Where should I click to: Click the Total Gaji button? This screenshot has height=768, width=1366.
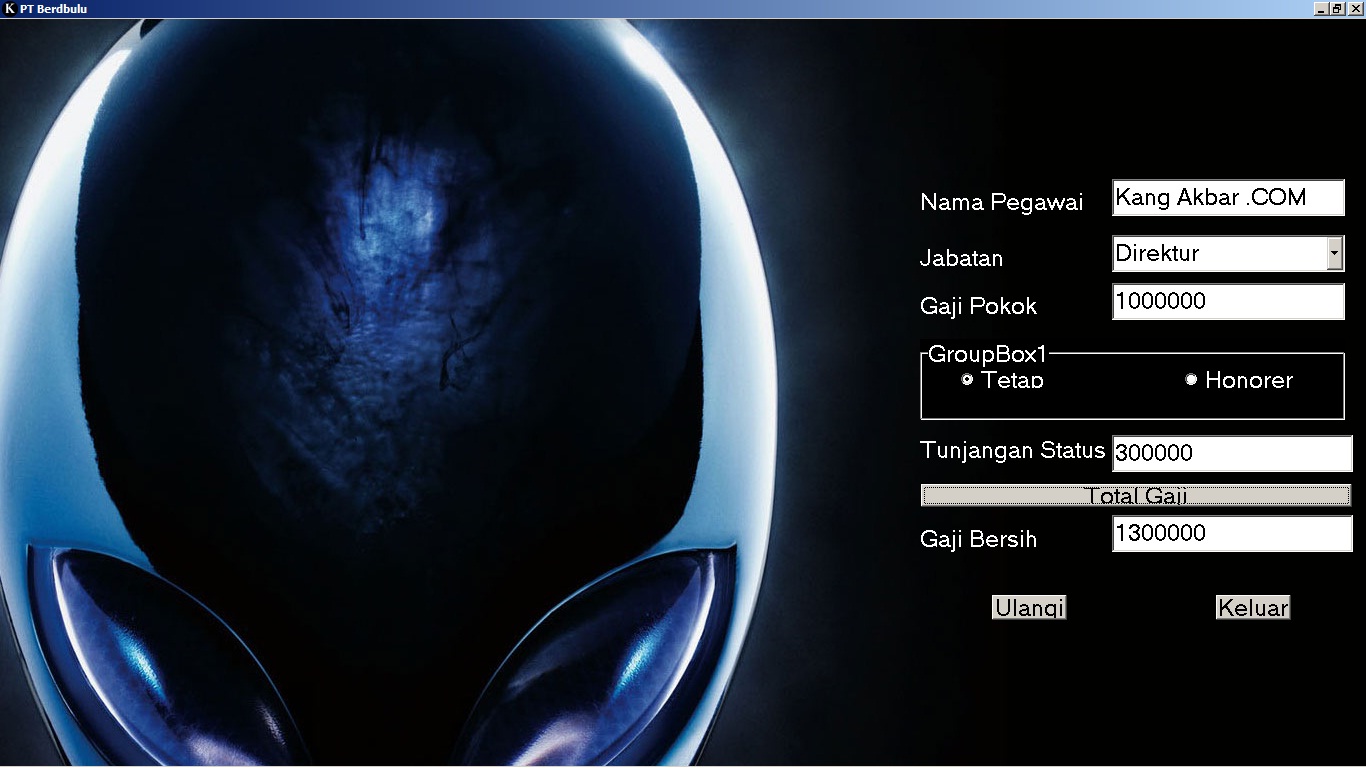[x=1136, y=495]
